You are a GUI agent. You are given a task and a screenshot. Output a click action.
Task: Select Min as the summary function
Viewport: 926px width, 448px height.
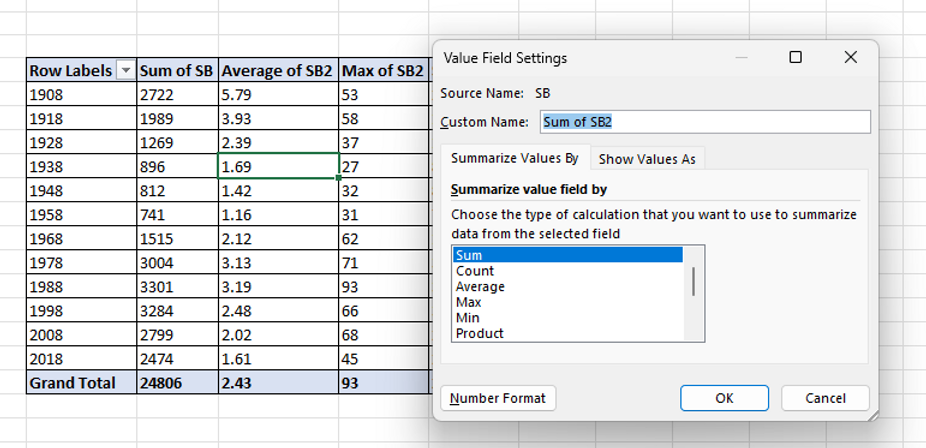click(x=467, y=318)
